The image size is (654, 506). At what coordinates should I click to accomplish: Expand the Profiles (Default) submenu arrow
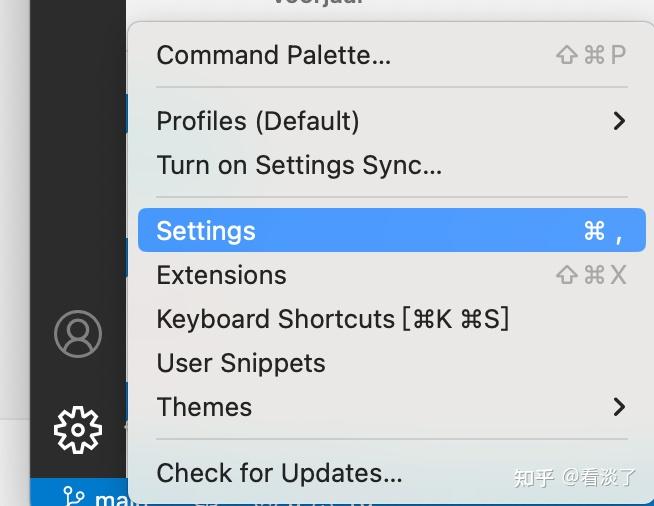coord(619,121)
